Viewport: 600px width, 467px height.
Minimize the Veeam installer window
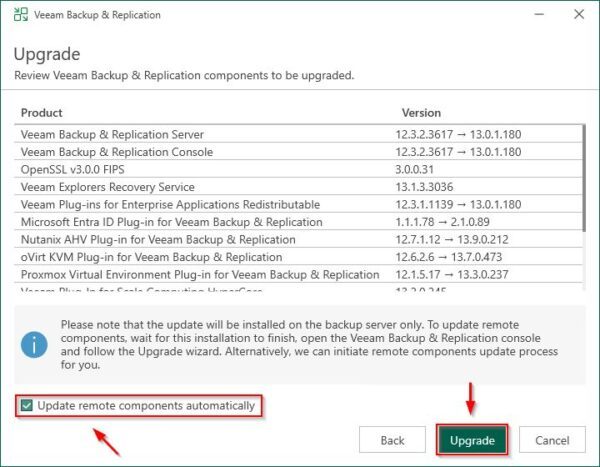tap(539, 15)
